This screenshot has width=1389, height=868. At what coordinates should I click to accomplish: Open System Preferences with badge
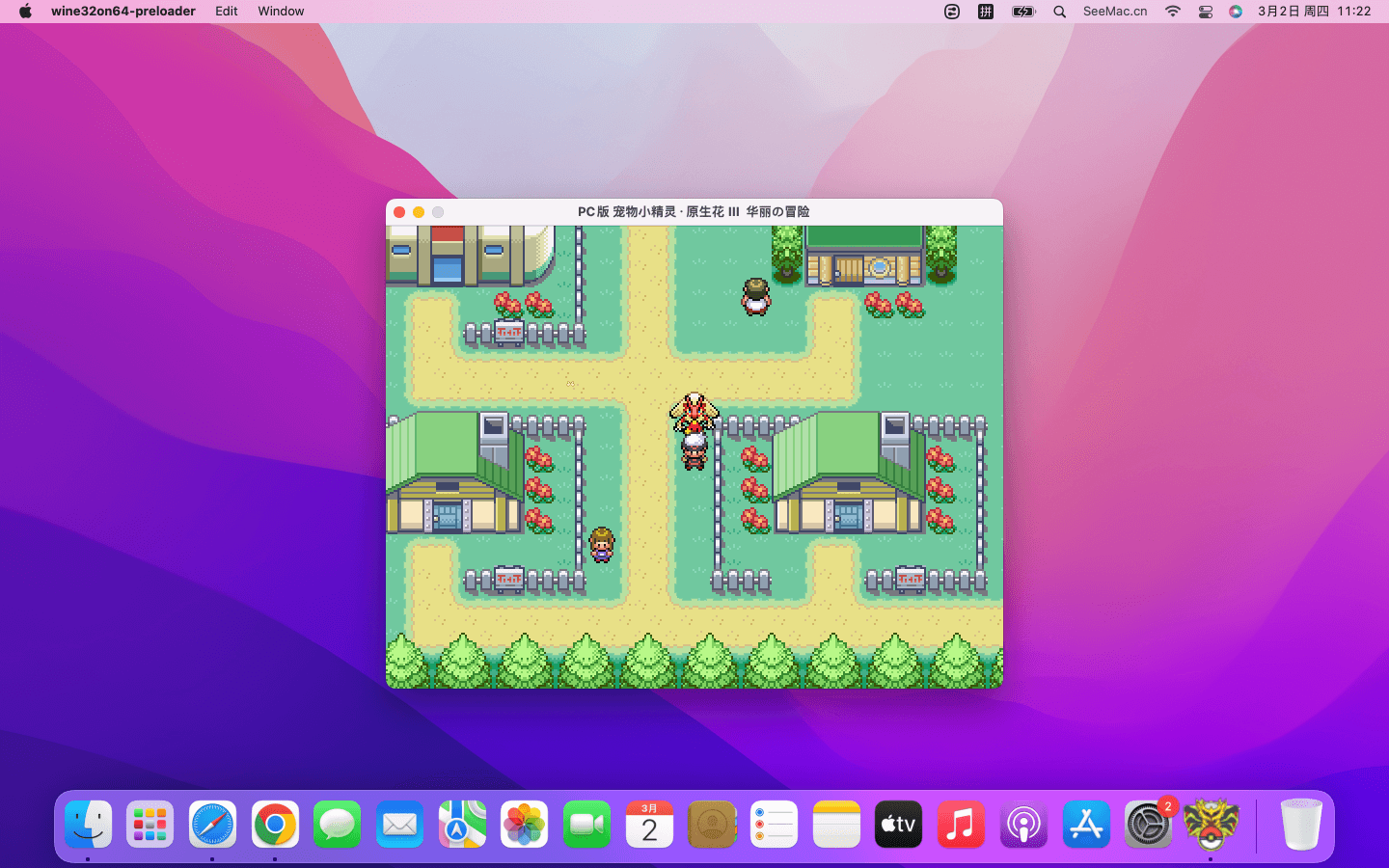point(1148,825)
